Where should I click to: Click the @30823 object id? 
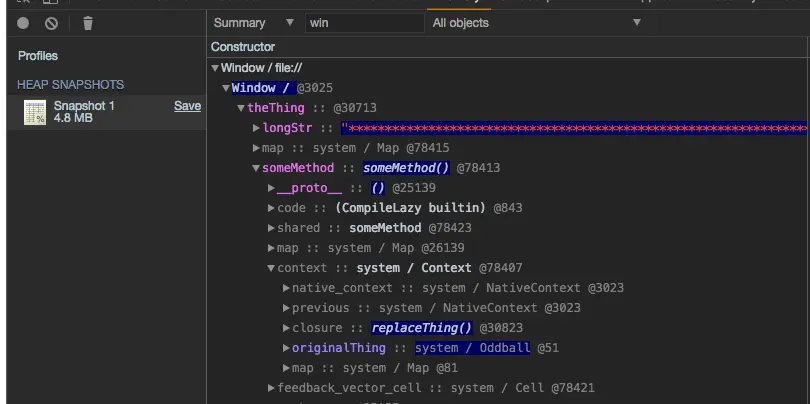click(501, 328)
